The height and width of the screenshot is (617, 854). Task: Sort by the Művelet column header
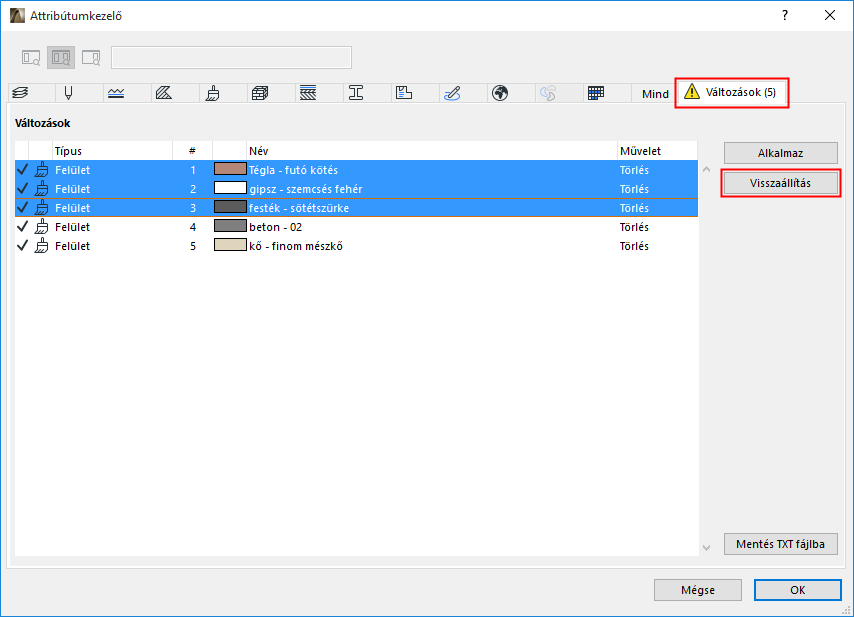657,151
